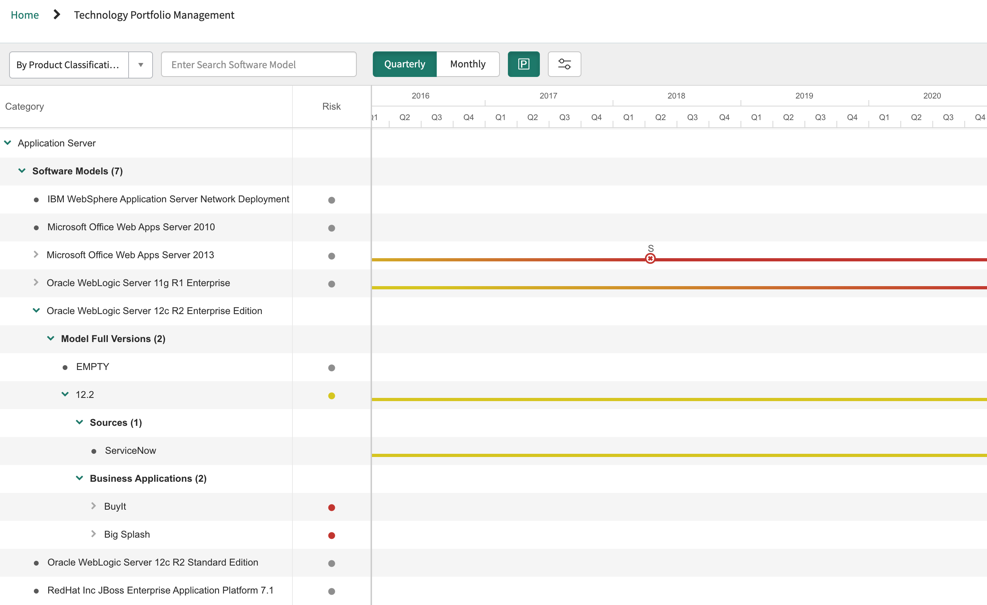Click the 2016 year header
The height and width of the screenshot is (605, 987).
point(420,96)
